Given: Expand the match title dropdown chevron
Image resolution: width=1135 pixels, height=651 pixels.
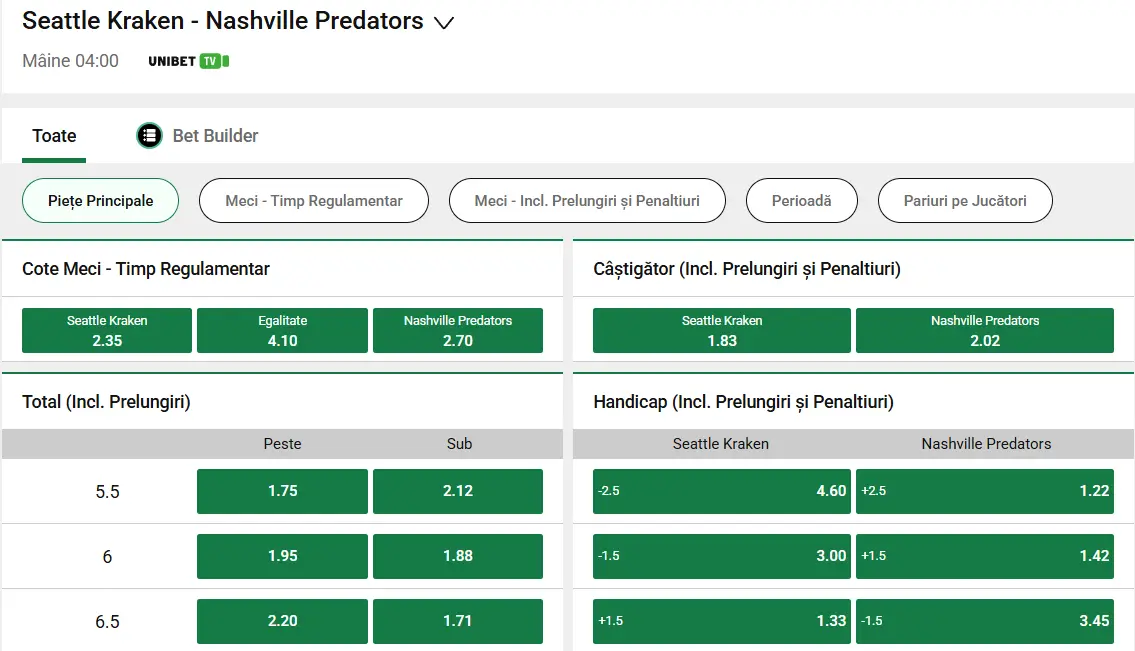Looking at the screenshot, I should [444, 21].
